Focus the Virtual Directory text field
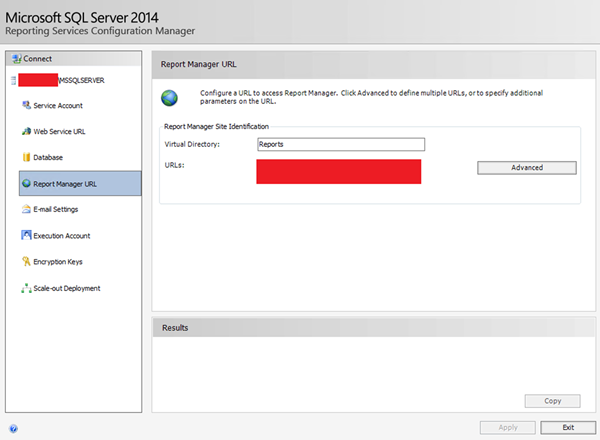Viewport: 600px width, 440px height. tap(340, 144)
